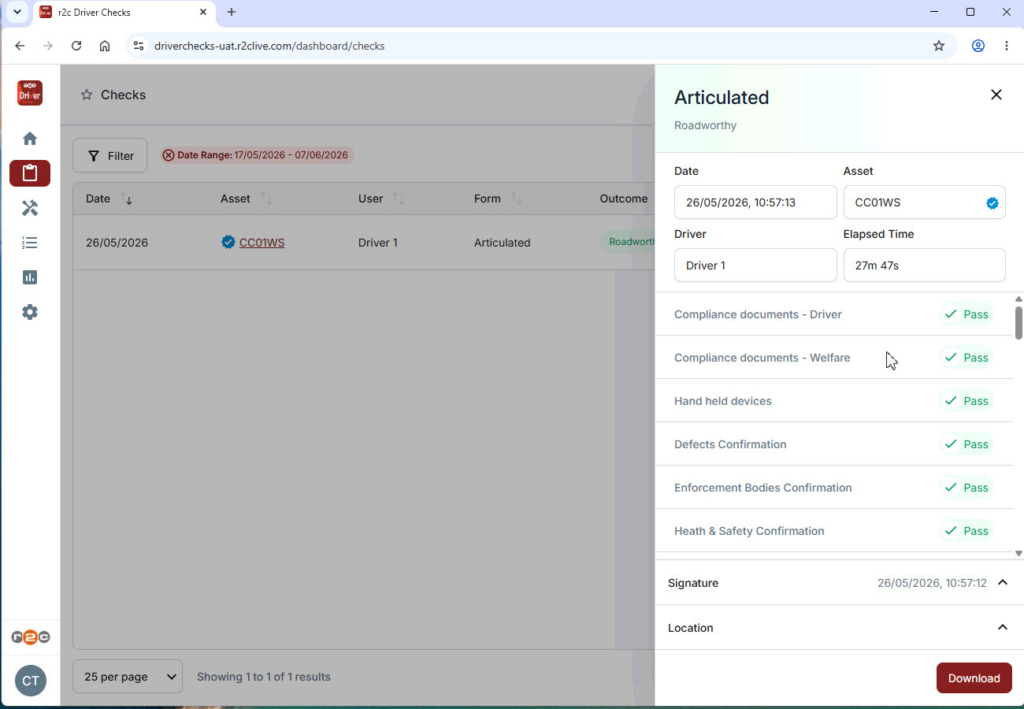
Task: Open the browser home page icon
Action: coord(104,46)
